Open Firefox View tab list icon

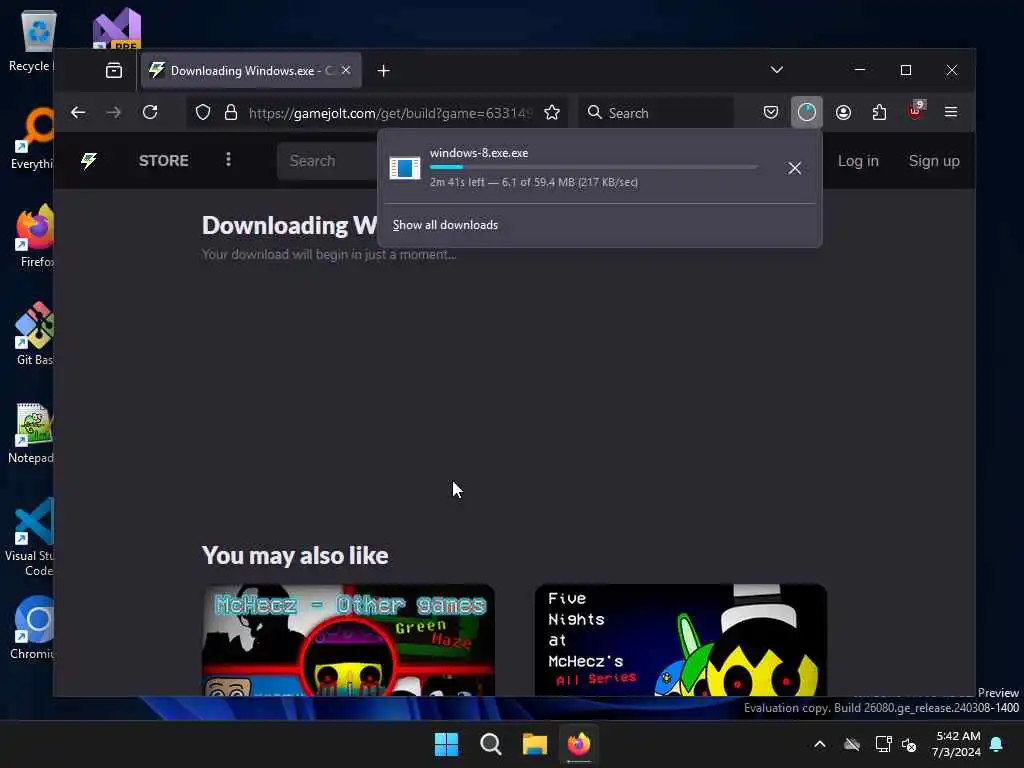click(114, 71)
